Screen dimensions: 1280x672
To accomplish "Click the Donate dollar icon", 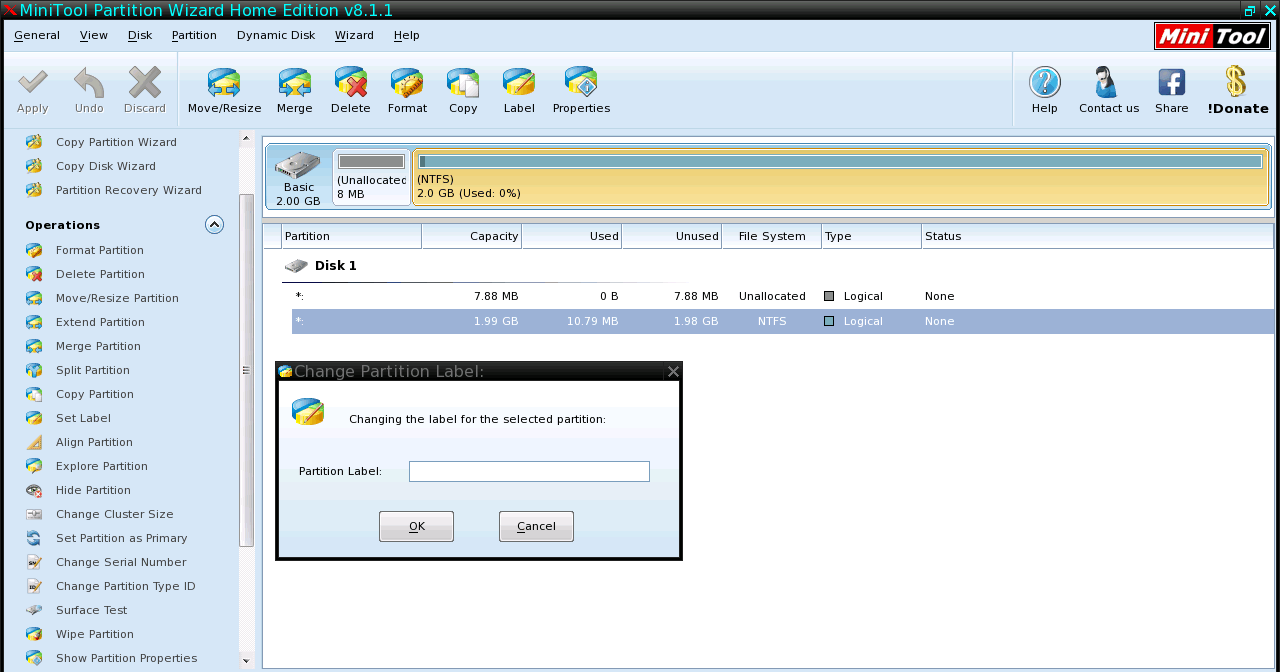I will click(x=1236, y=82).
